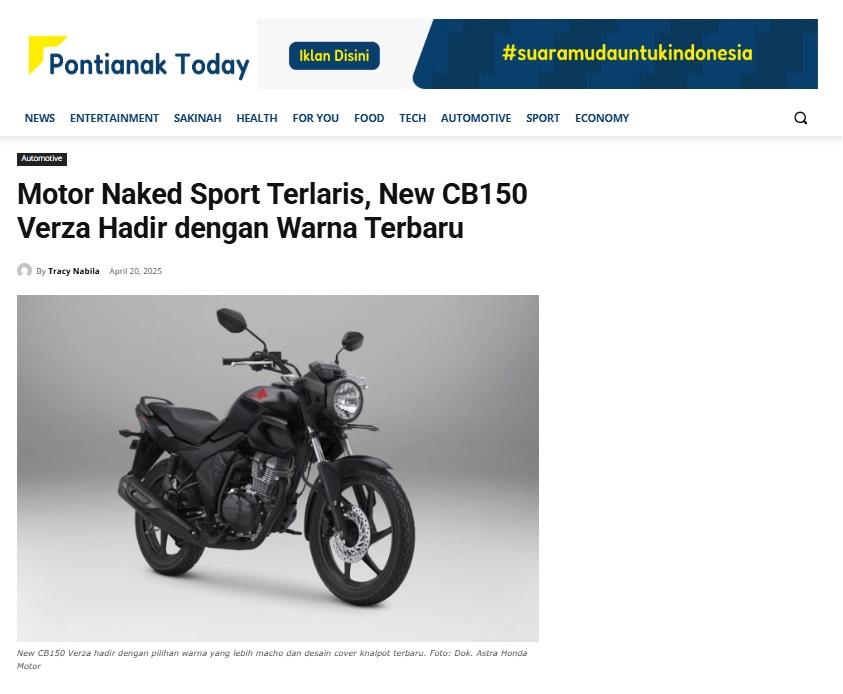Open author Tracy Nabila's profile link
Screen dimensions: 843x694
[74, 271]
